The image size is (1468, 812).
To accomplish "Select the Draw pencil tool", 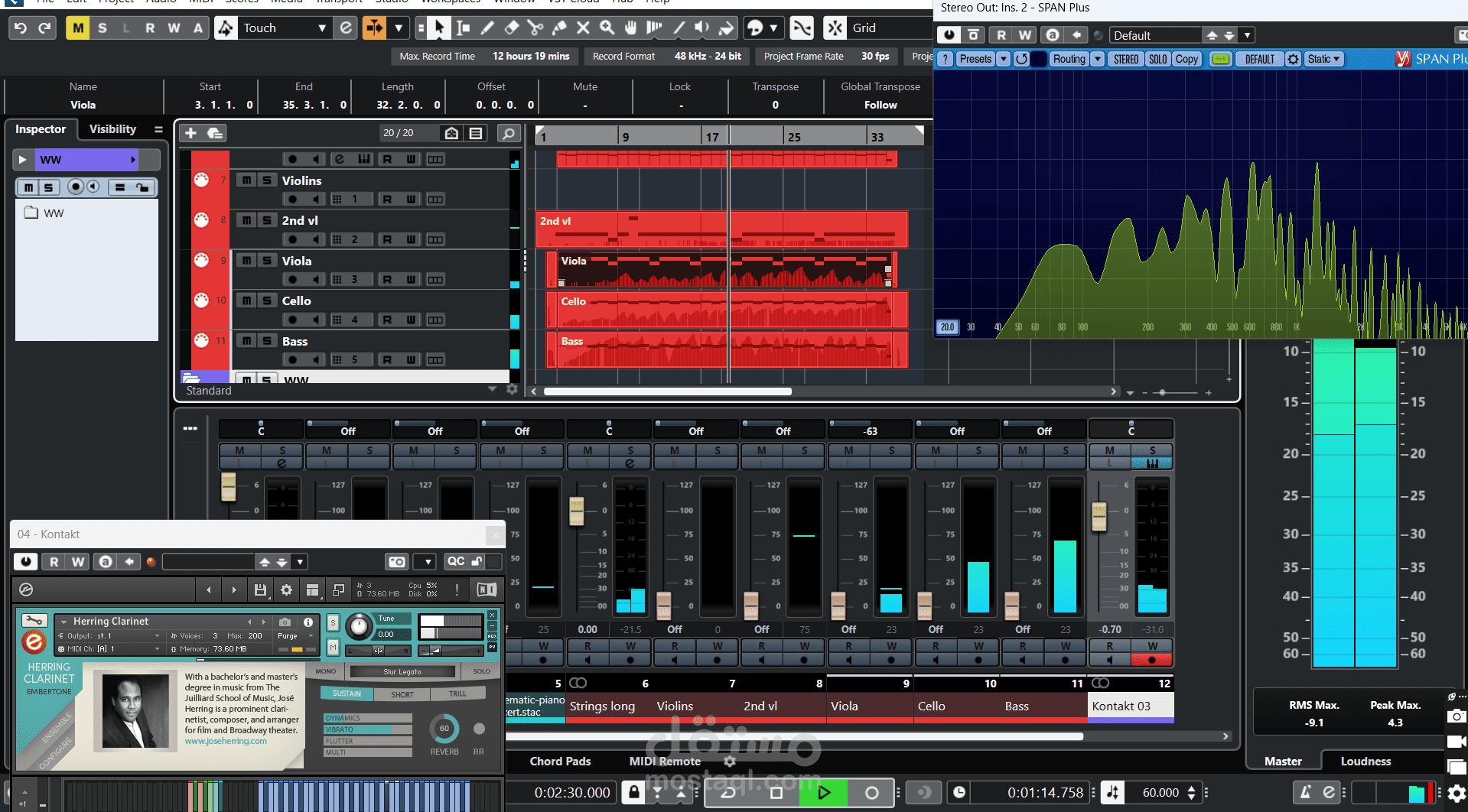I will (x=487, y=28).
